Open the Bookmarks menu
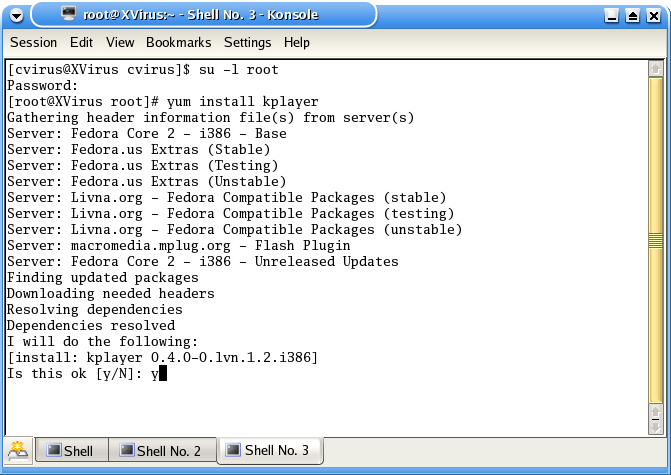The height and width of the screenshot is (475, 671). 179,43
